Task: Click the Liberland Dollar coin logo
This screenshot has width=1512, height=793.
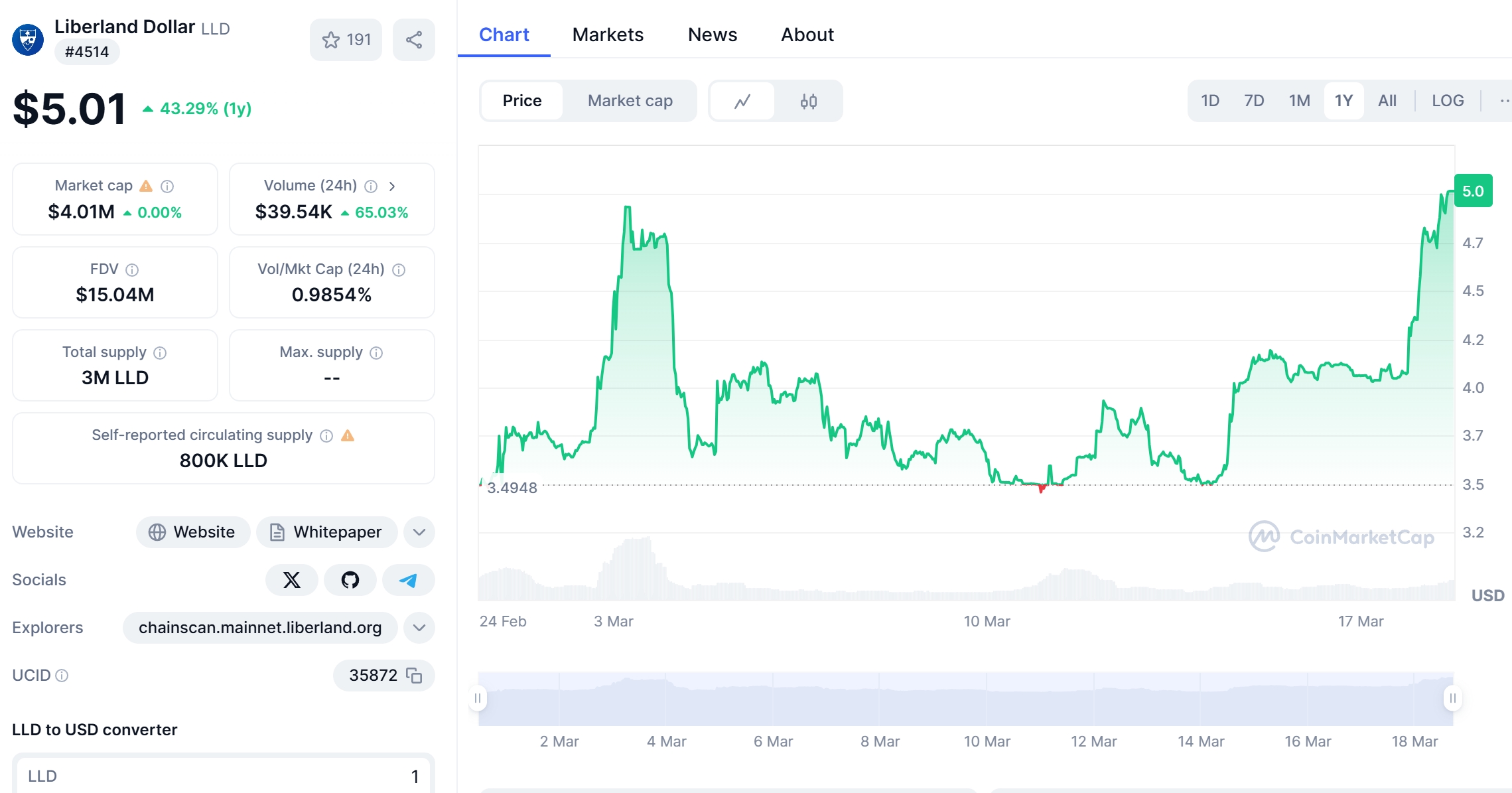Action: tap(28, 40)
